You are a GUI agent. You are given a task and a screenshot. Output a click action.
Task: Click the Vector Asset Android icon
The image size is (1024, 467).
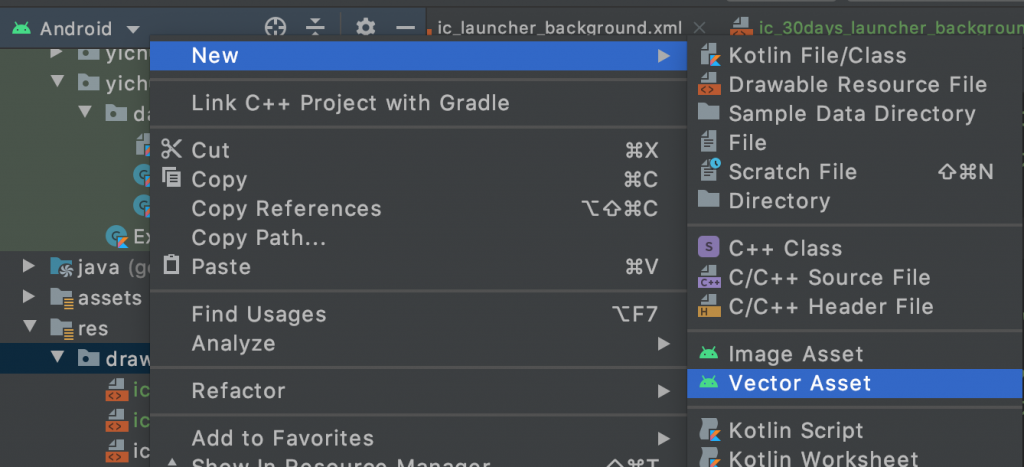coord(709,383)
